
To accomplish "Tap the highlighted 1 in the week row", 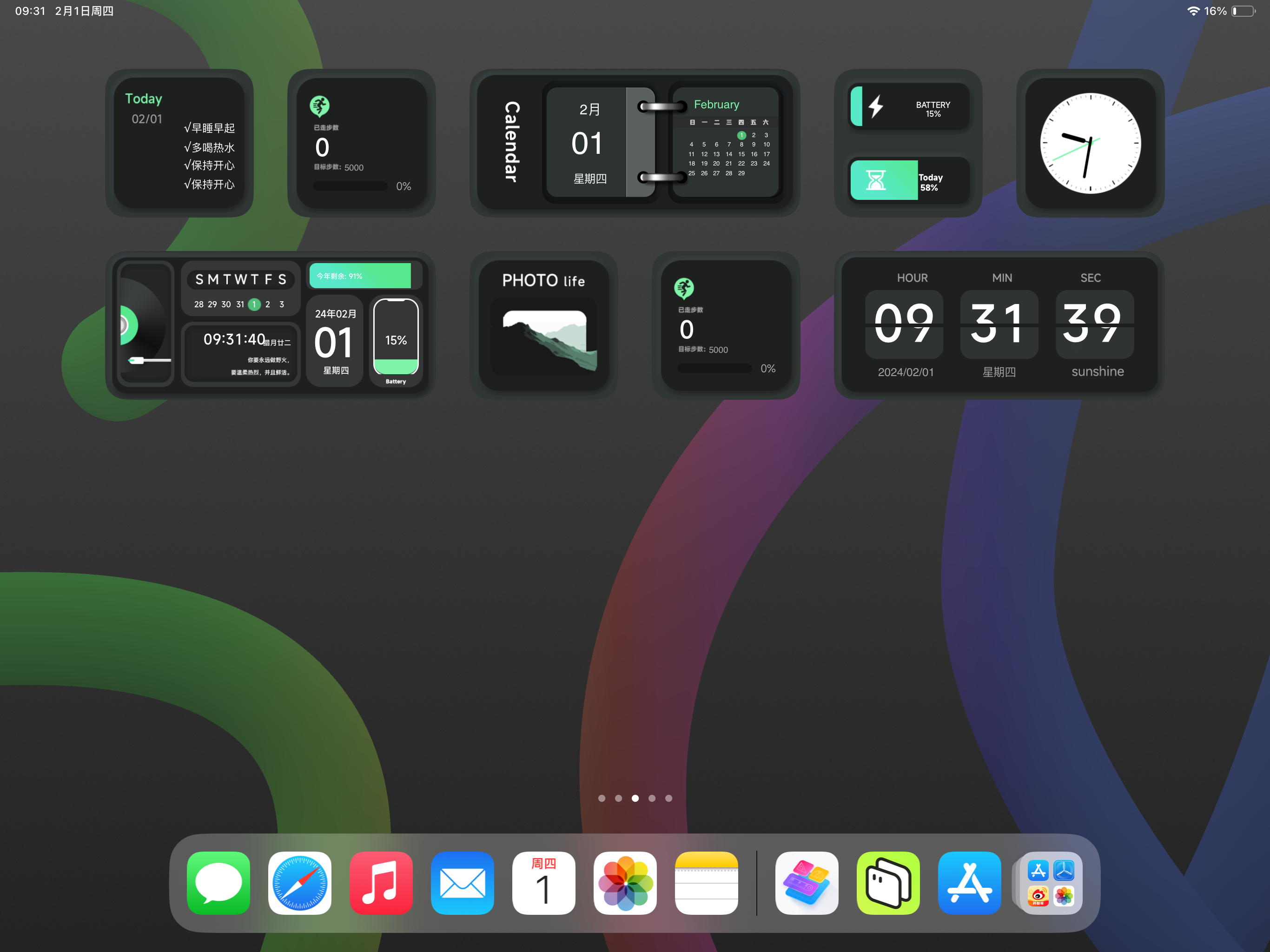I will [x=254, y=304].
